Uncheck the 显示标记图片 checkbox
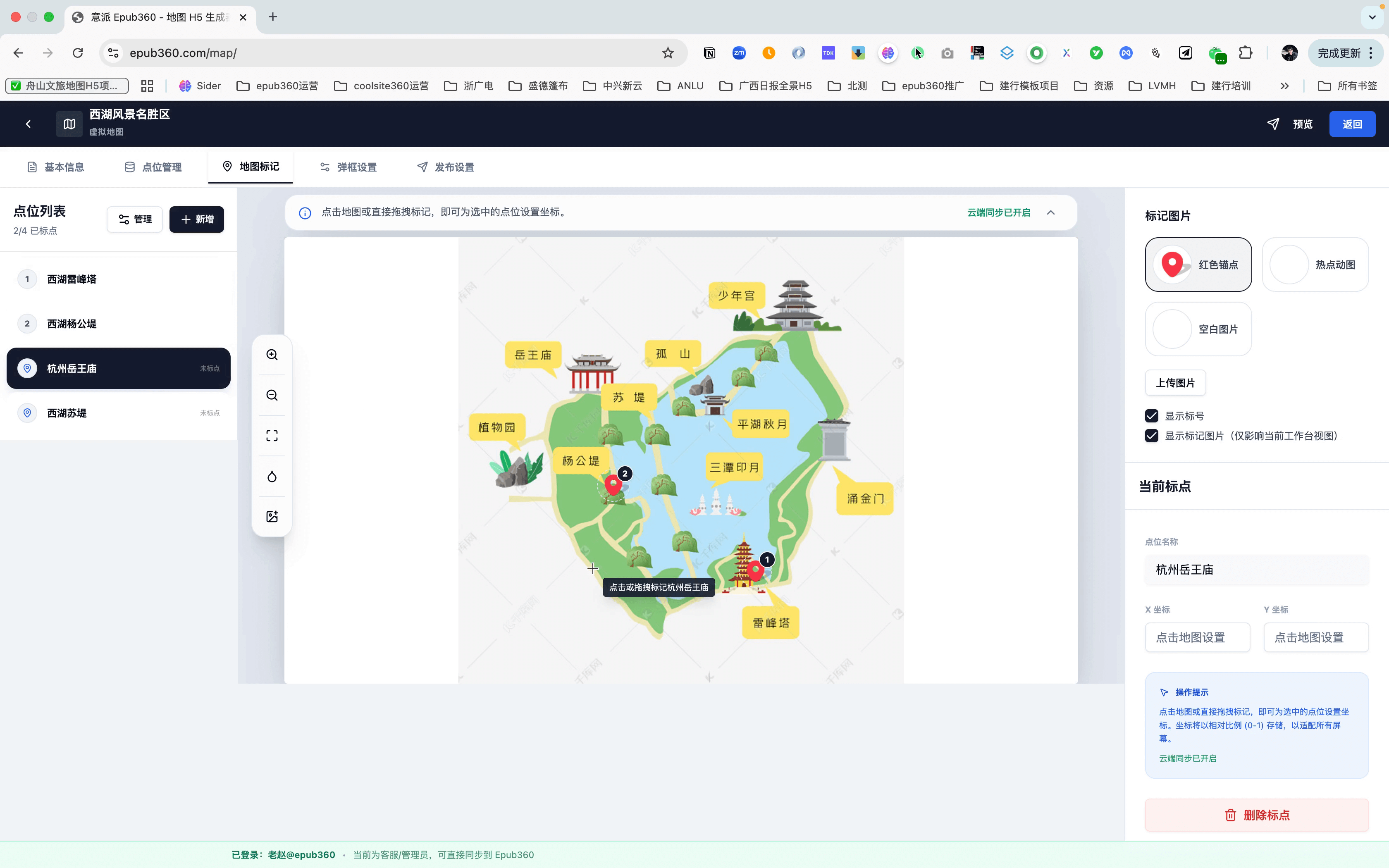Screen dimensions: 1389x868 pyautogui.click(x=1151, y=436)
